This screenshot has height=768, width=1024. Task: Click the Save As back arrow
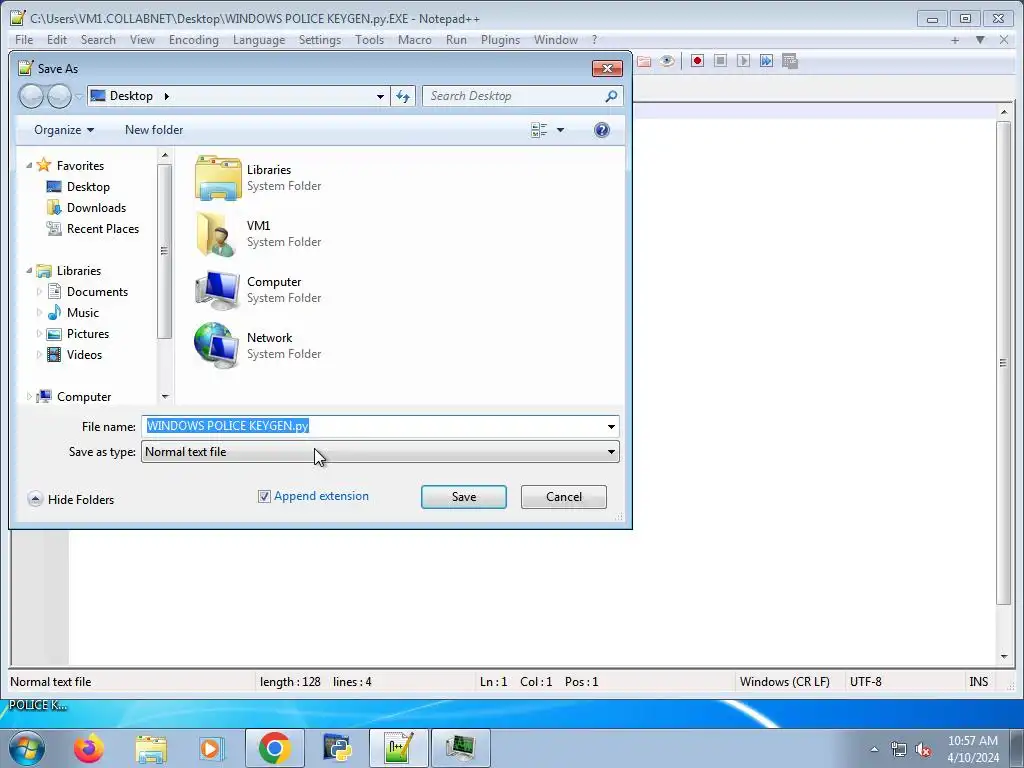coord(31,96)
